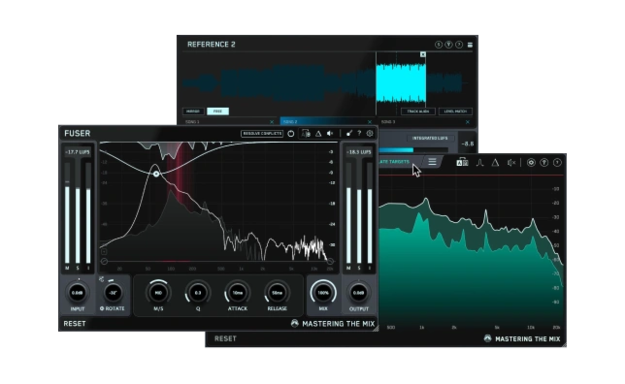The height and width of the screenshot is (384, 625).
Task: Click the A/B compare icon in Fuser
Action: point(306,134)
